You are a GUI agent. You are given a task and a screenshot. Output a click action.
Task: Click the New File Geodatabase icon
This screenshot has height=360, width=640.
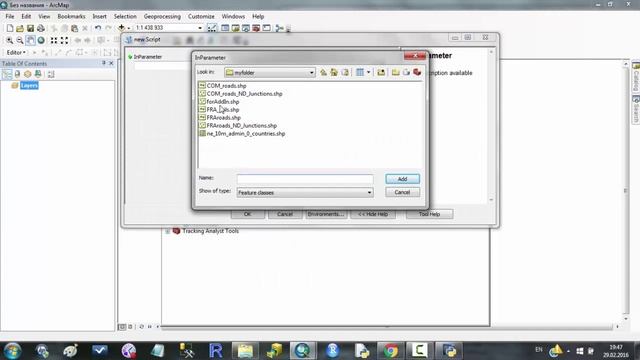click(406, 72)
